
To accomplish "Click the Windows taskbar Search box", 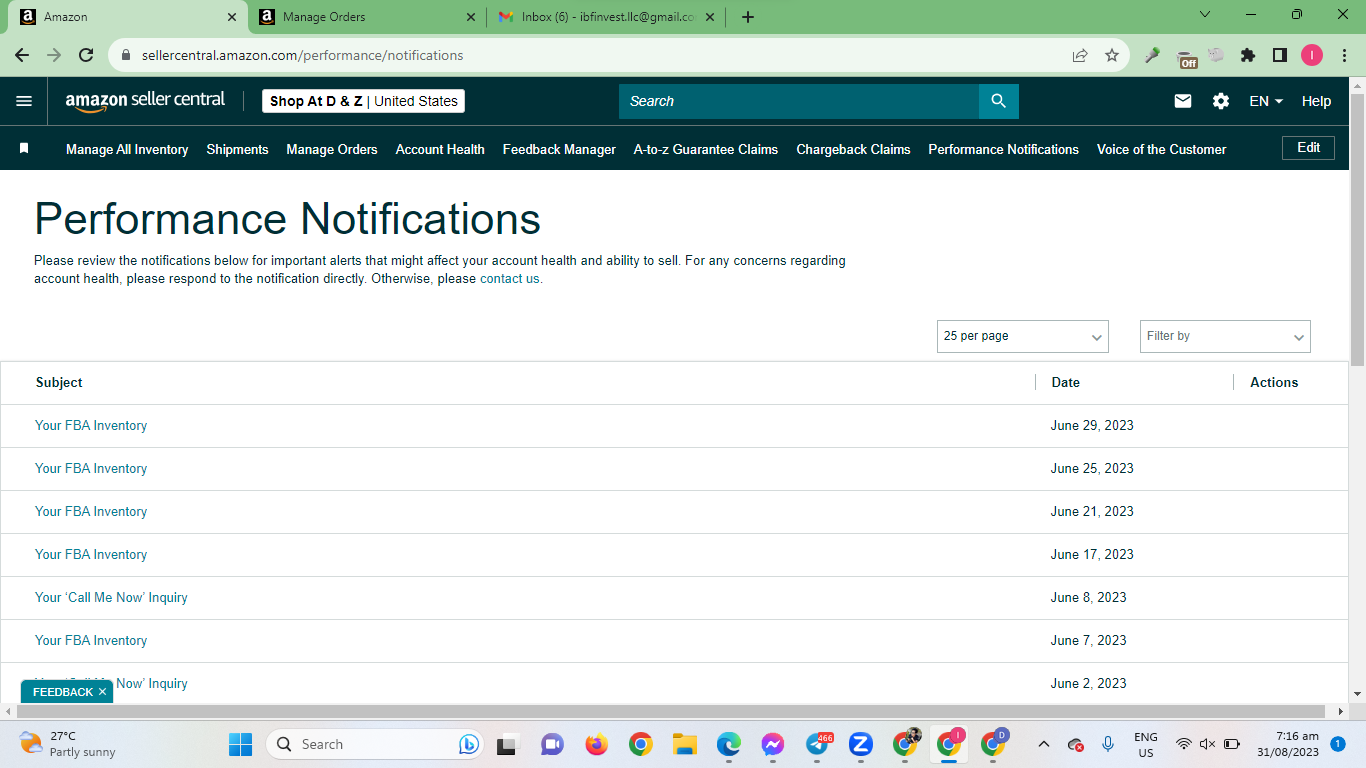I will [x=375, y=744].
